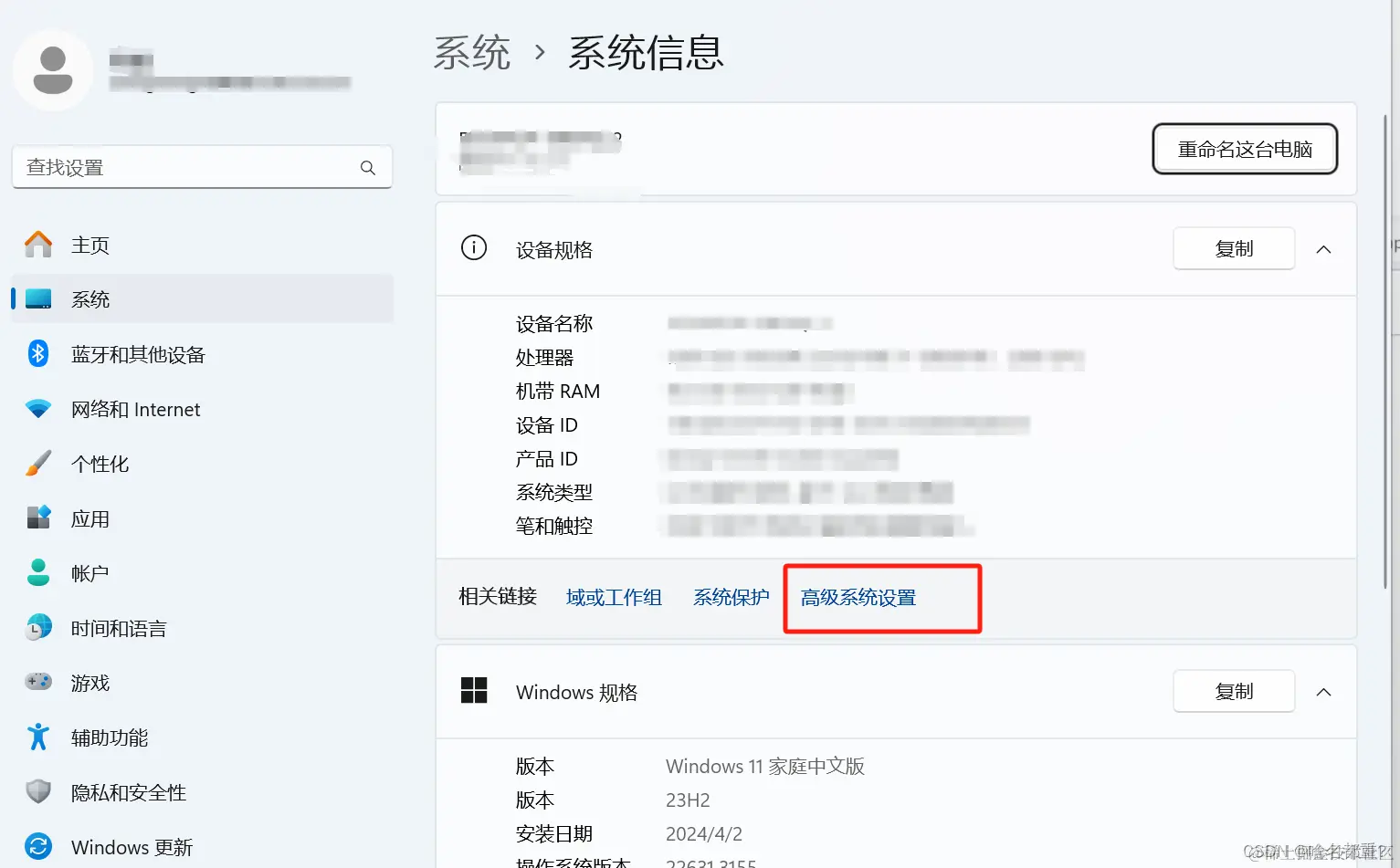This screenshot has width=1400, height=868.
Task: Open Network and Internet settings
Action: click(135, 409)
